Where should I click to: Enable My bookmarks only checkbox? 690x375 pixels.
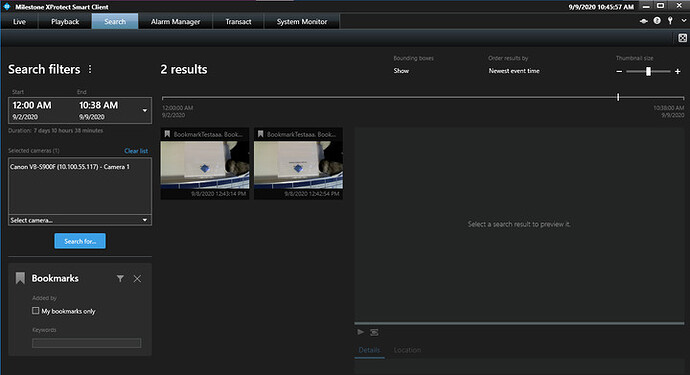(x=36, y=311)
